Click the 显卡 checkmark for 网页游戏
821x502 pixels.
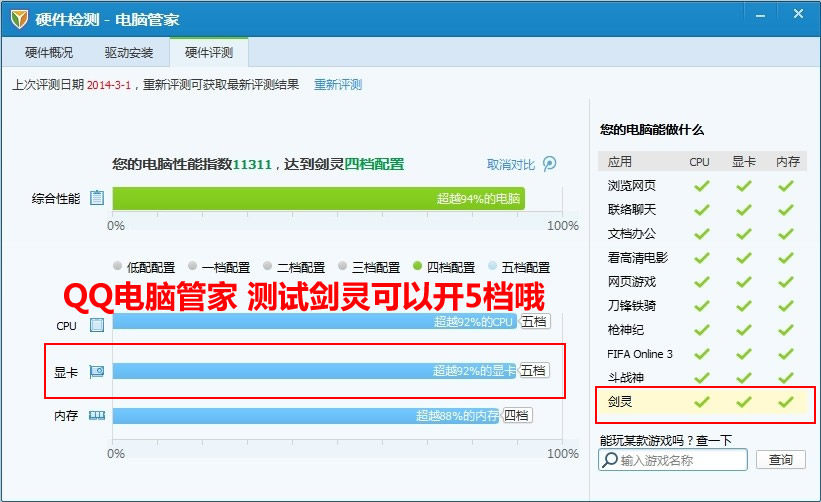(744, 282)
